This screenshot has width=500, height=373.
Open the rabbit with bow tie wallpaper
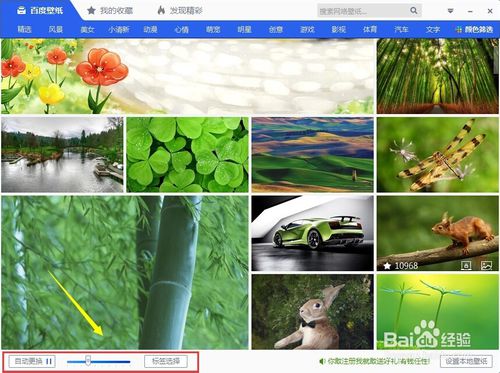(313, 312)
